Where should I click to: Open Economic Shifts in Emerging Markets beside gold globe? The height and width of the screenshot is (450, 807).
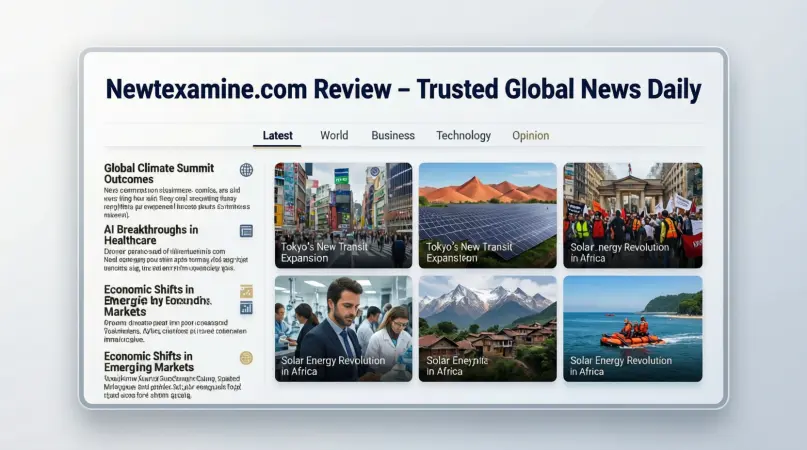click(x=149, y=361)
